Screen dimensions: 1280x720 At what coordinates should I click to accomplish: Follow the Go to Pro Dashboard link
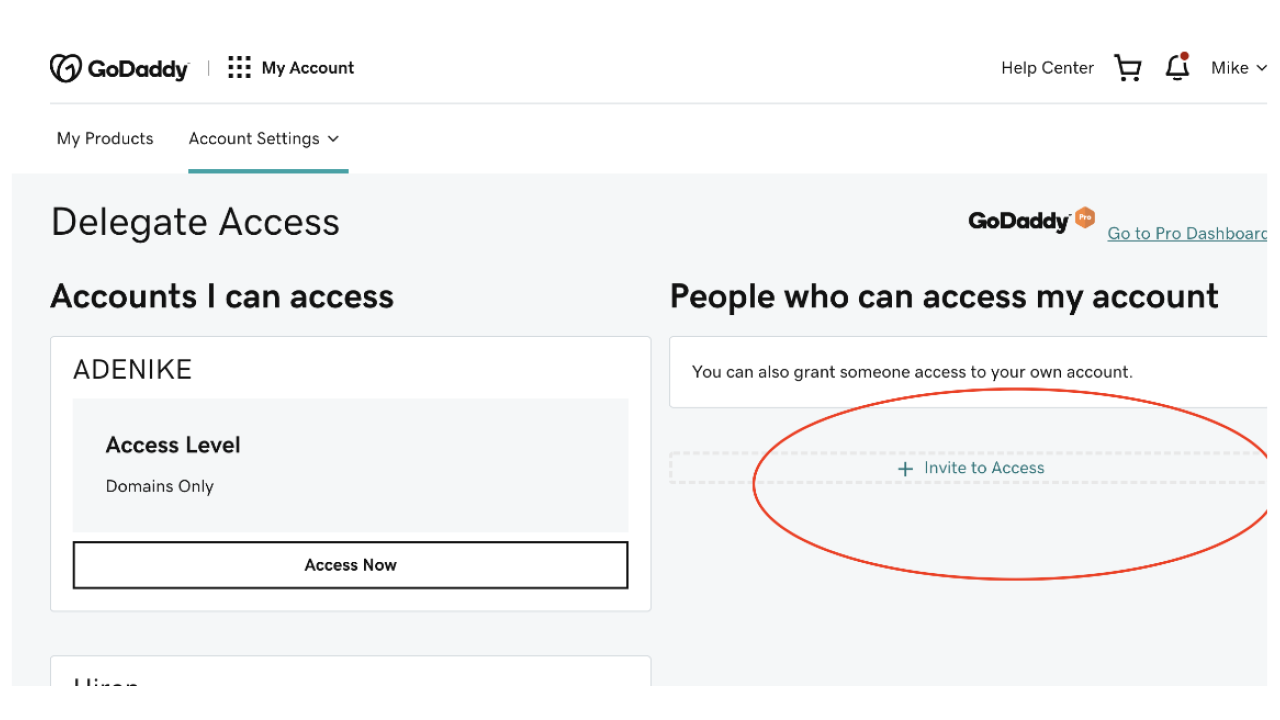click(x=1187, y=234)
